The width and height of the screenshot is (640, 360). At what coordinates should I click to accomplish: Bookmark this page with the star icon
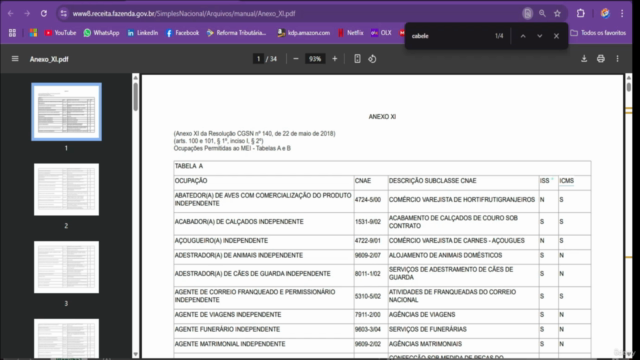557,13
